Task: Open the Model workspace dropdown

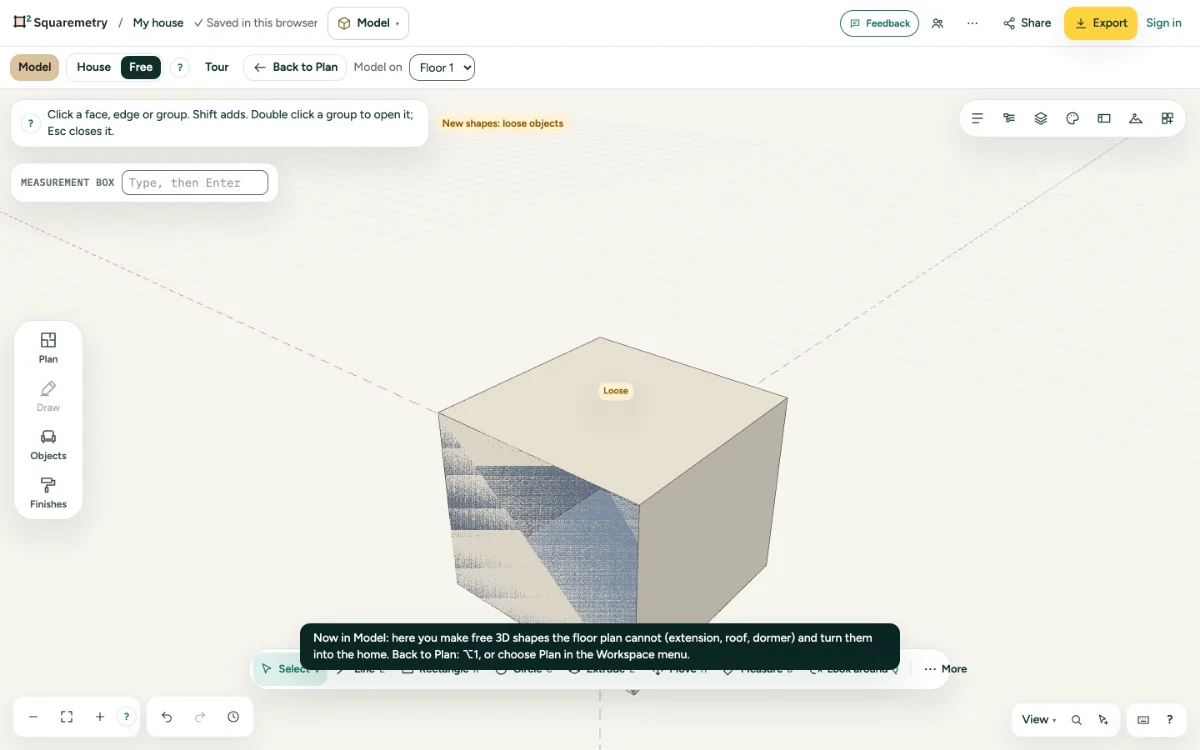Action: tap(368, 23)
